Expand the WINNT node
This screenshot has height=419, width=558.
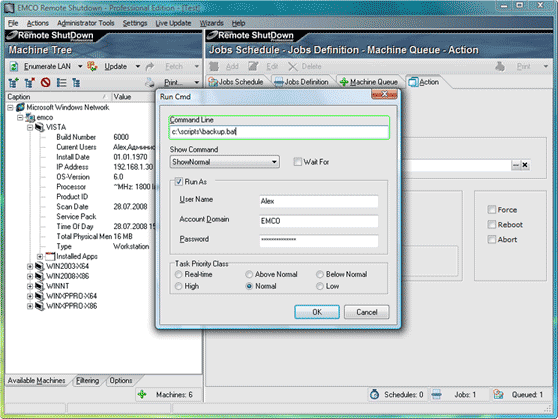[x=30, y=286]
